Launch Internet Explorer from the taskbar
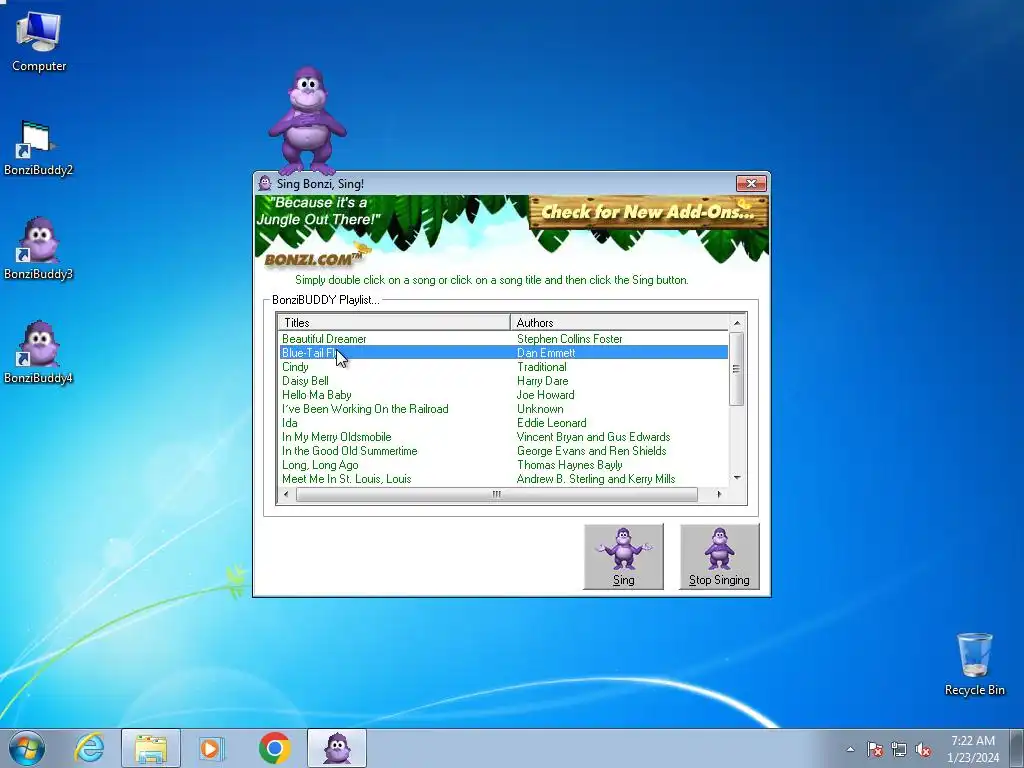 [89, 748]
